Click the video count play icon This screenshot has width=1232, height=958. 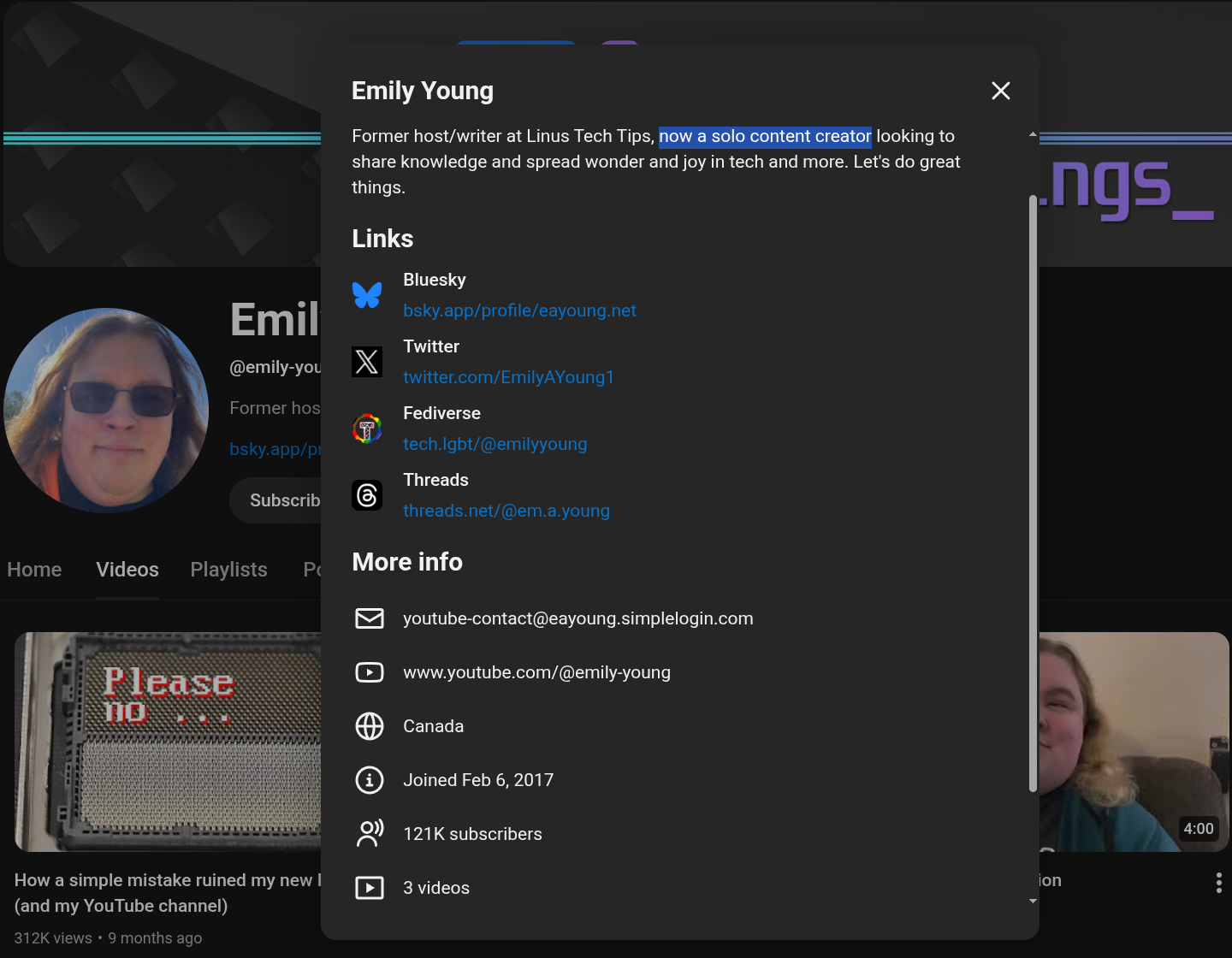point(370,888)
